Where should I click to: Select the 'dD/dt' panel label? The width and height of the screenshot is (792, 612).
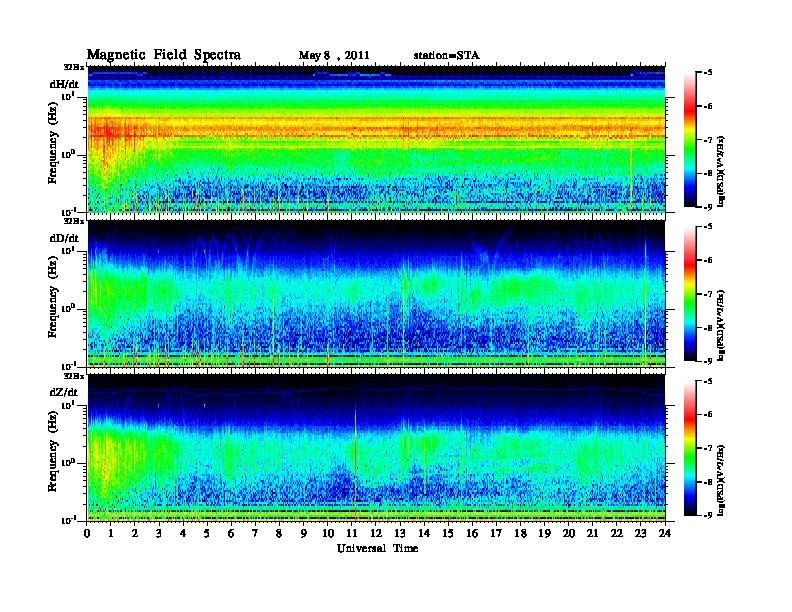pyautogui.click(x=64, y=238)
